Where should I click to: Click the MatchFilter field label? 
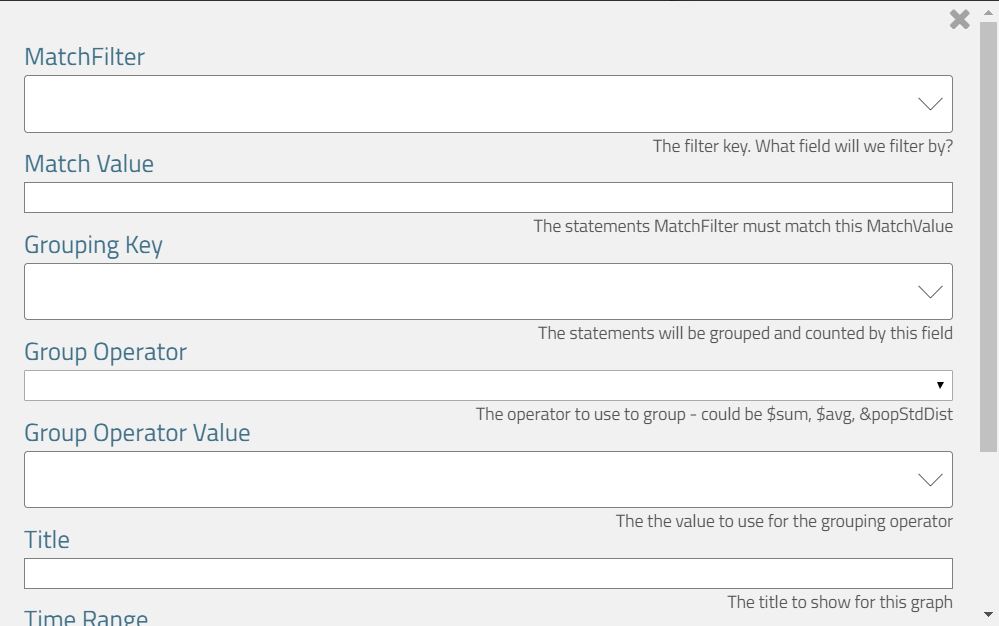(x=84, y=57)
